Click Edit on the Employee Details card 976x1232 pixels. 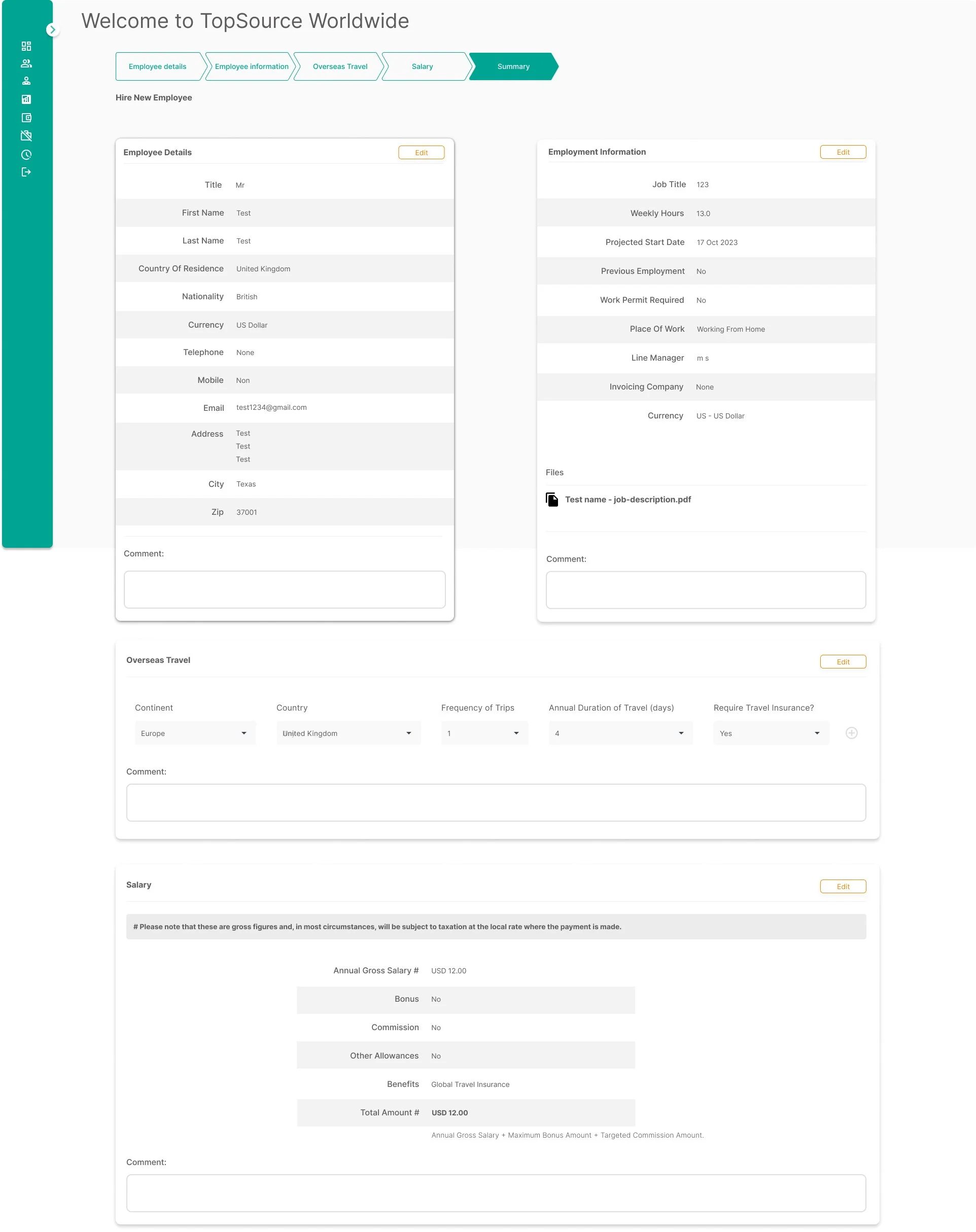[421, 152]
